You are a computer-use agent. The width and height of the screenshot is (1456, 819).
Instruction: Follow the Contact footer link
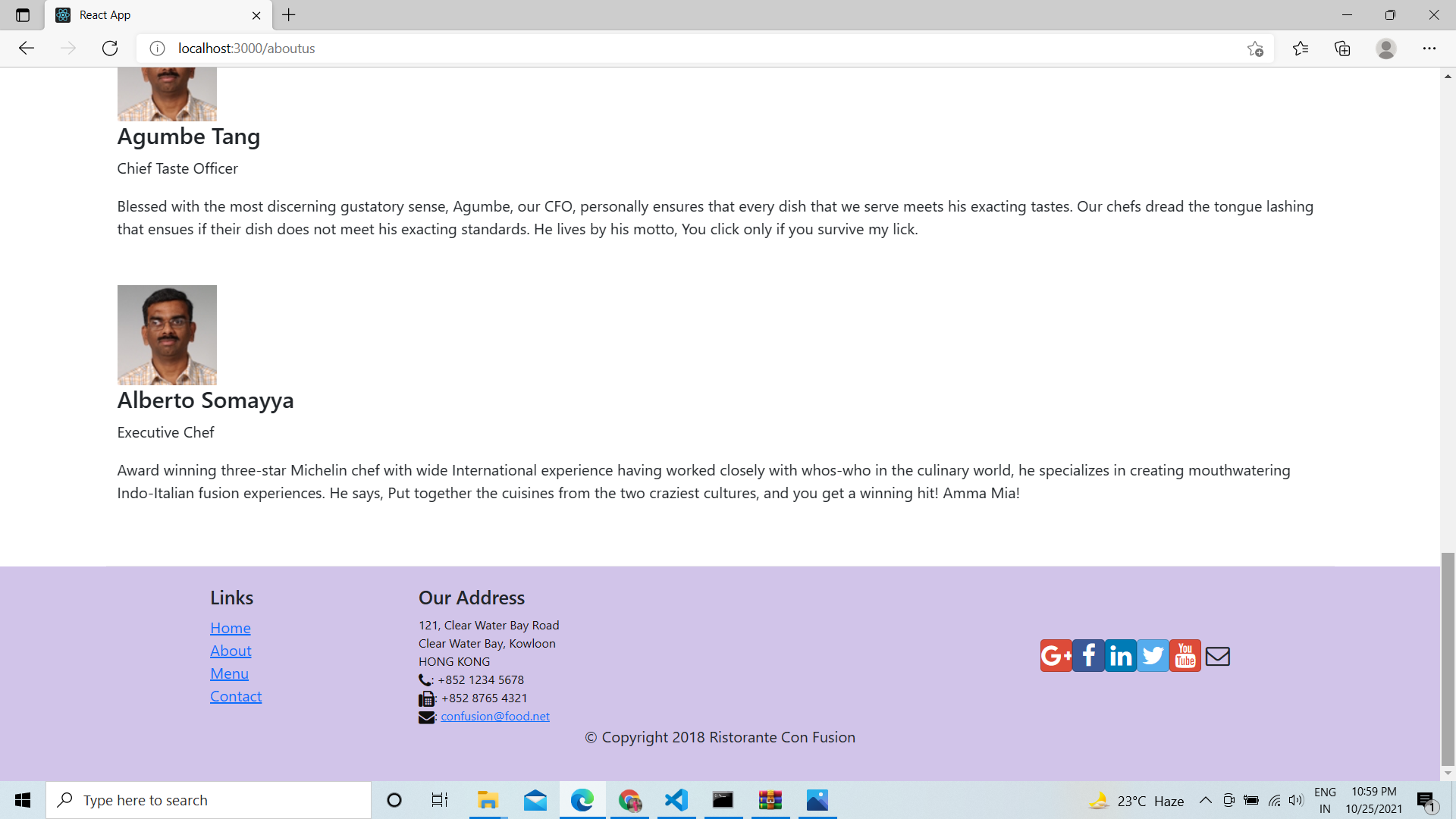(x=236, y=696)
